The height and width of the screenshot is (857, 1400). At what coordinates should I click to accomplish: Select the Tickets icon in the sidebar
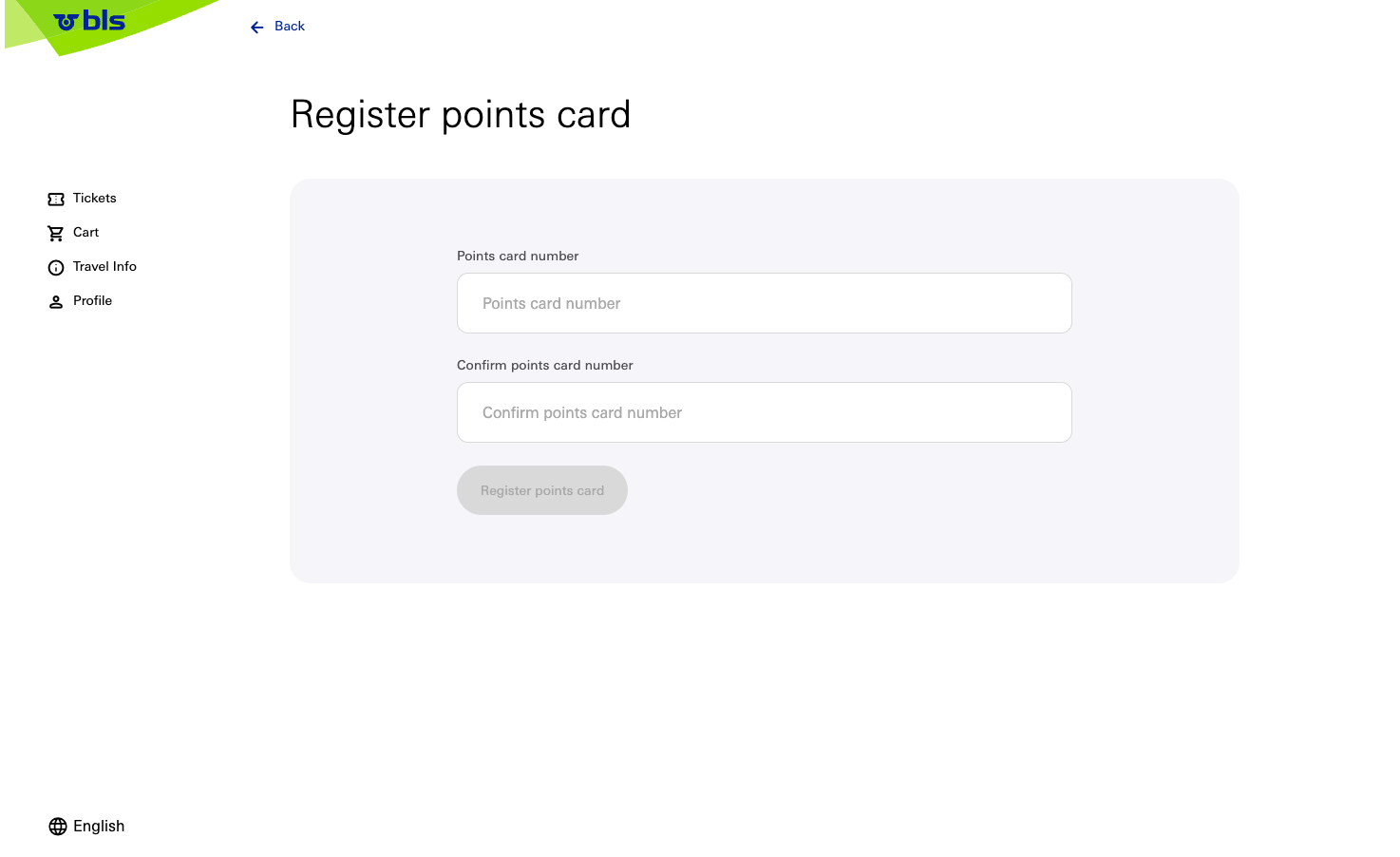[56, 199]
